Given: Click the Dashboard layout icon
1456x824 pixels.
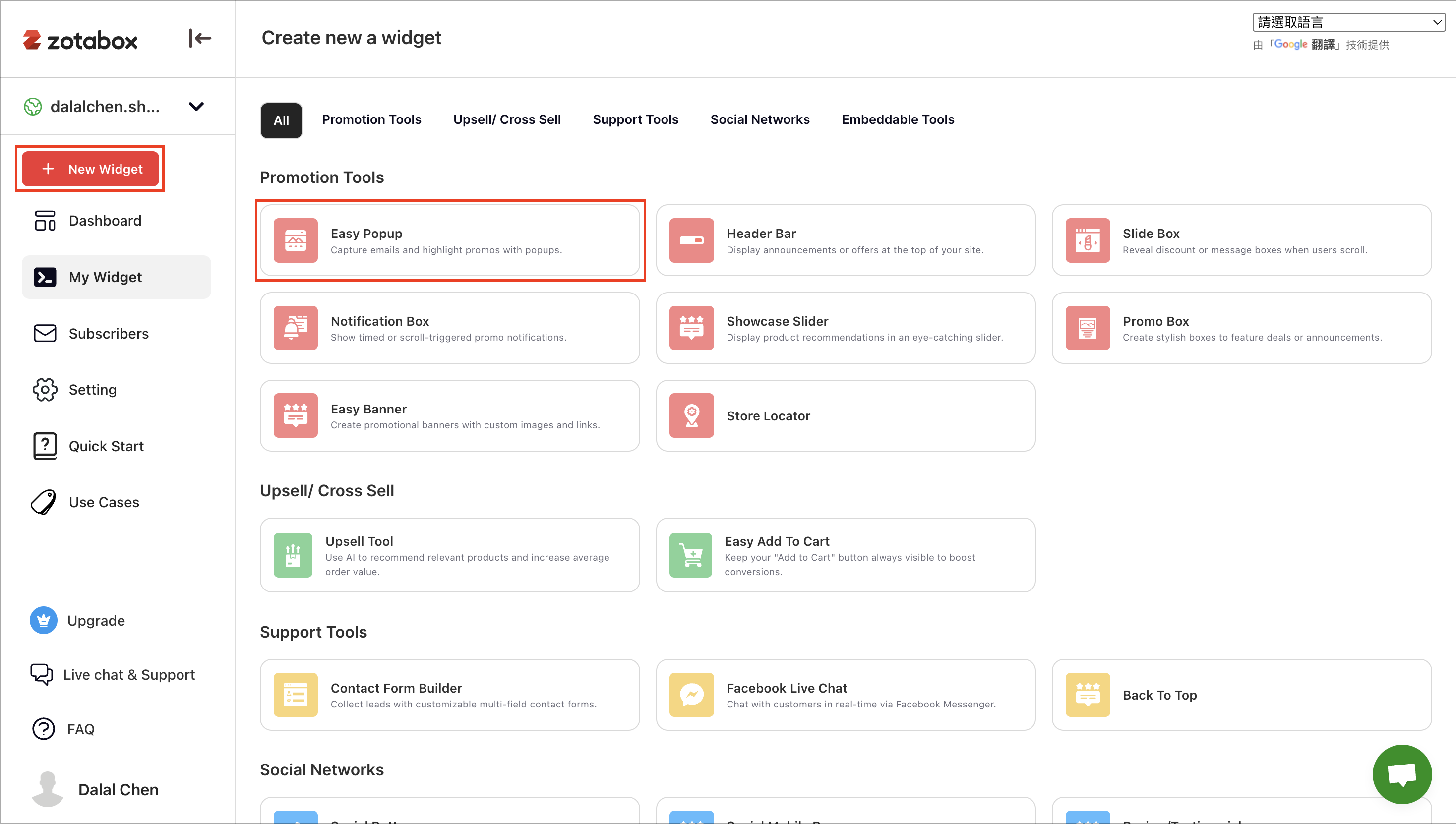Looking at the screenshot, I should 45,221.
